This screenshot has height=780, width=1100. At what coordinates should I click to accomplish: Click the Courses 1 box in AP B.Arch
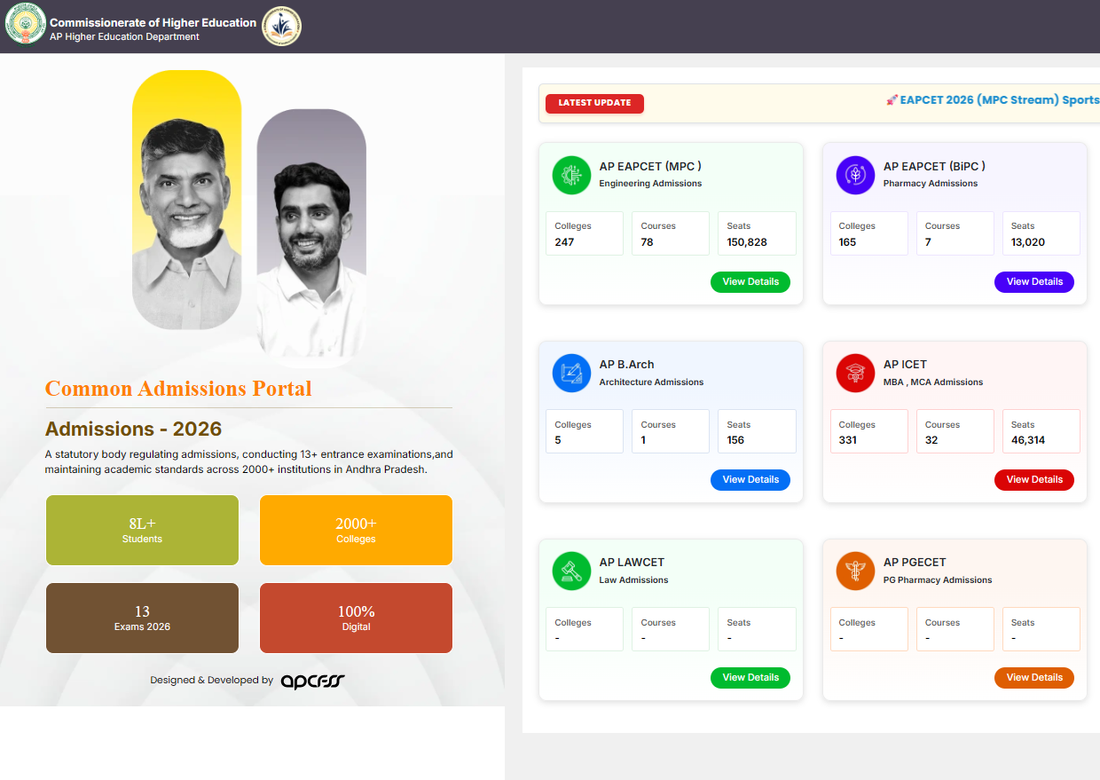tap(671, 431)
